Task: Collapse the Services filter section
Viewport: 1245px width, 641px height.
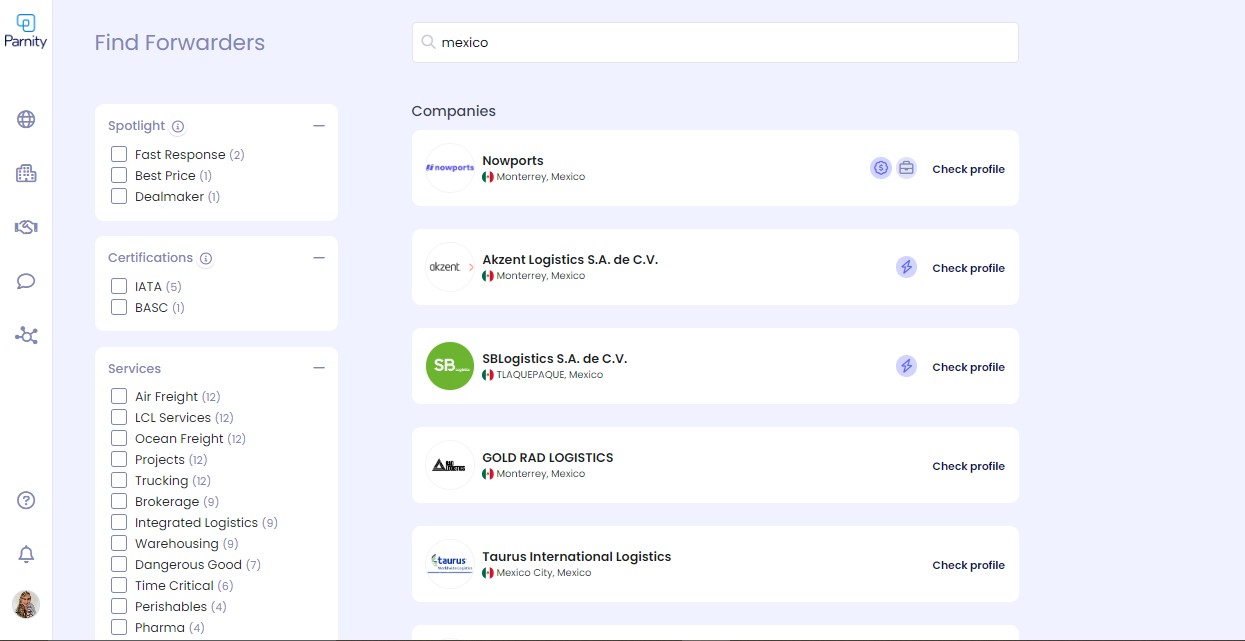Action: (319, 368)
